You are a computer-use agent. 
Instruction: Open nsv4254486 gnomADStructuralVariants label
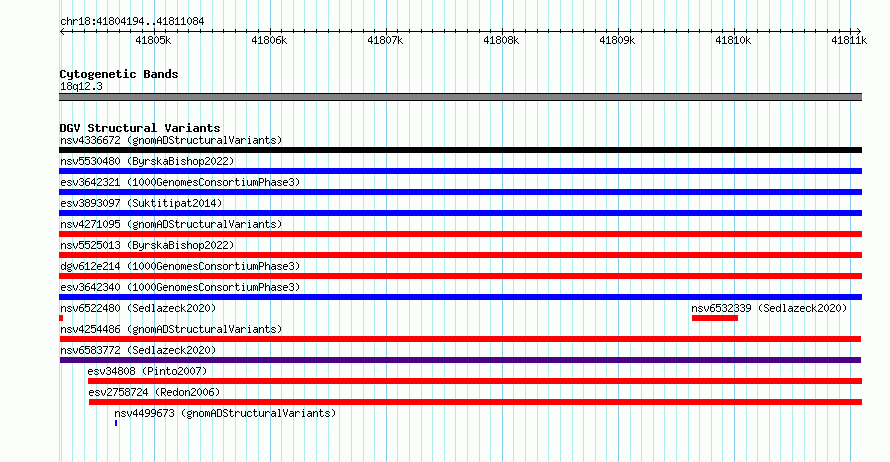(171, 329)
